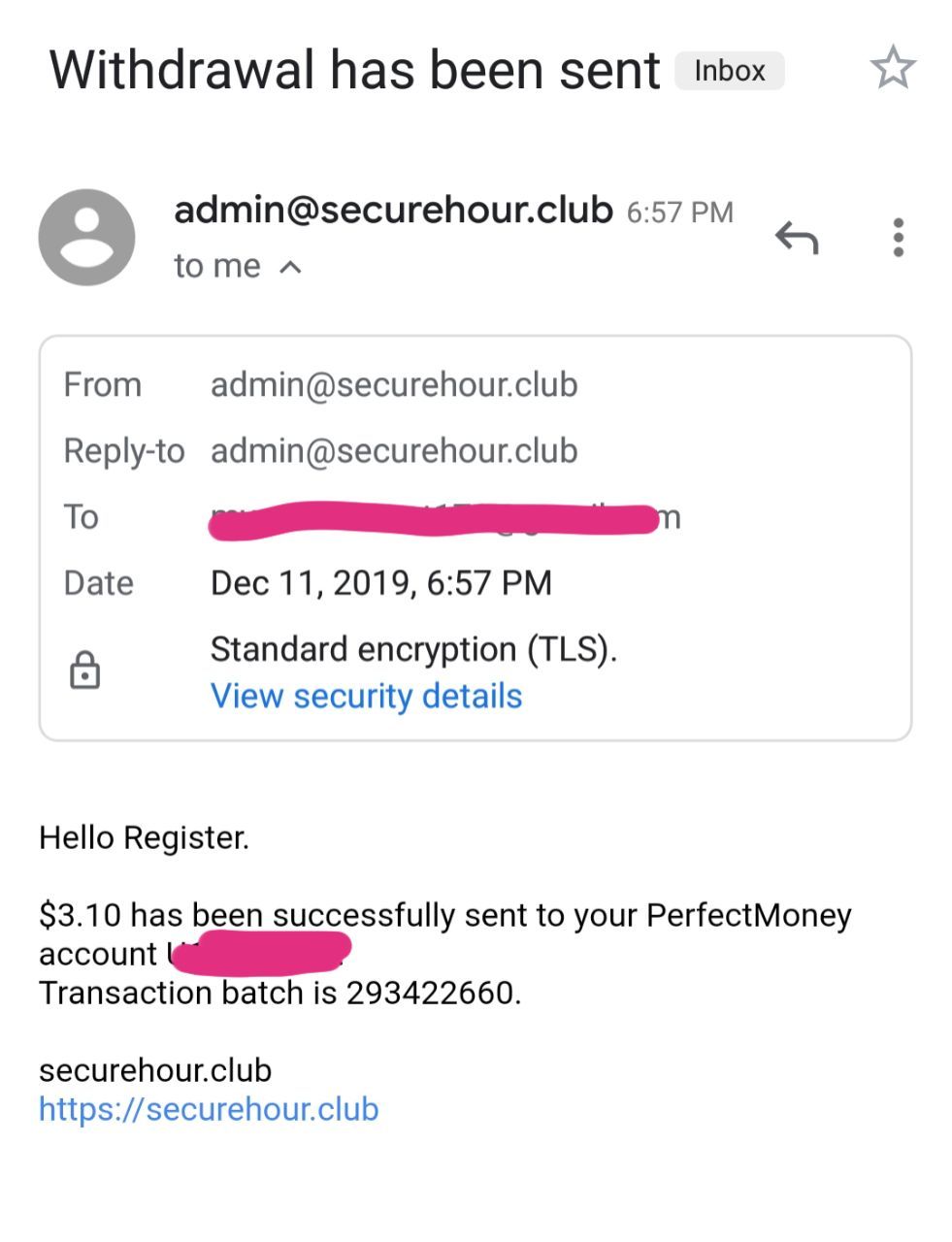This screenshot has height=1242, width=952.
Task: Click the plain securehour.club signature text
Action: point(155,1070)
